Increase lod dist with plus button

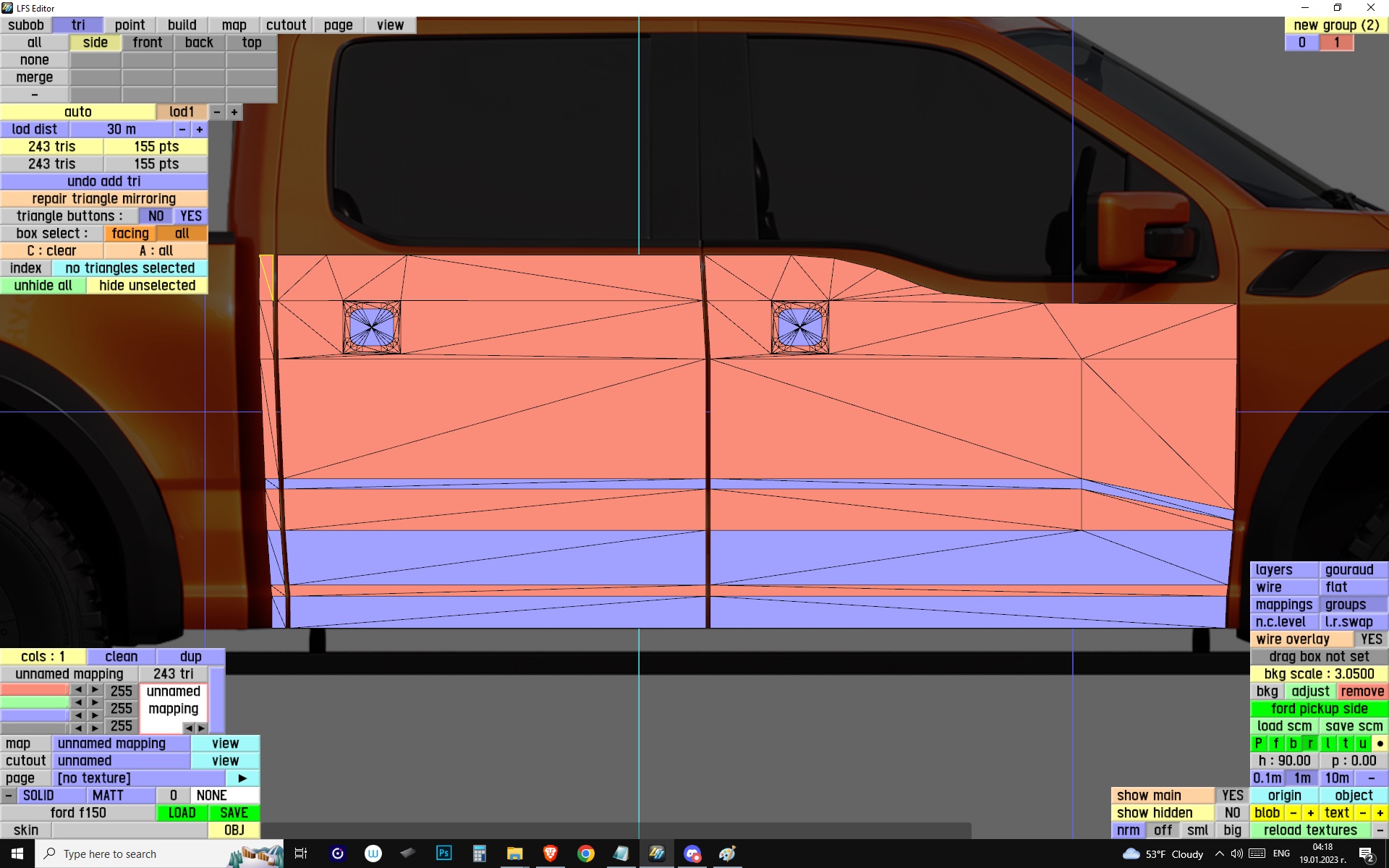tap(200, 129)
